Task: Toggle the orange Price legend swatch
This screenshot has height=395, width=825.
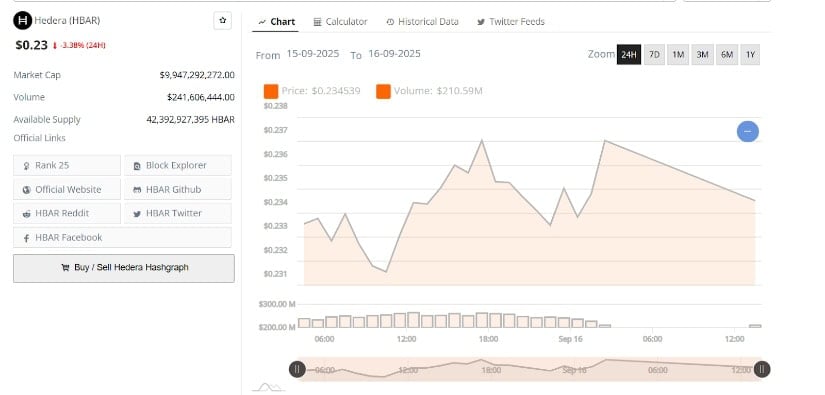Action: (x=271, y=91)
